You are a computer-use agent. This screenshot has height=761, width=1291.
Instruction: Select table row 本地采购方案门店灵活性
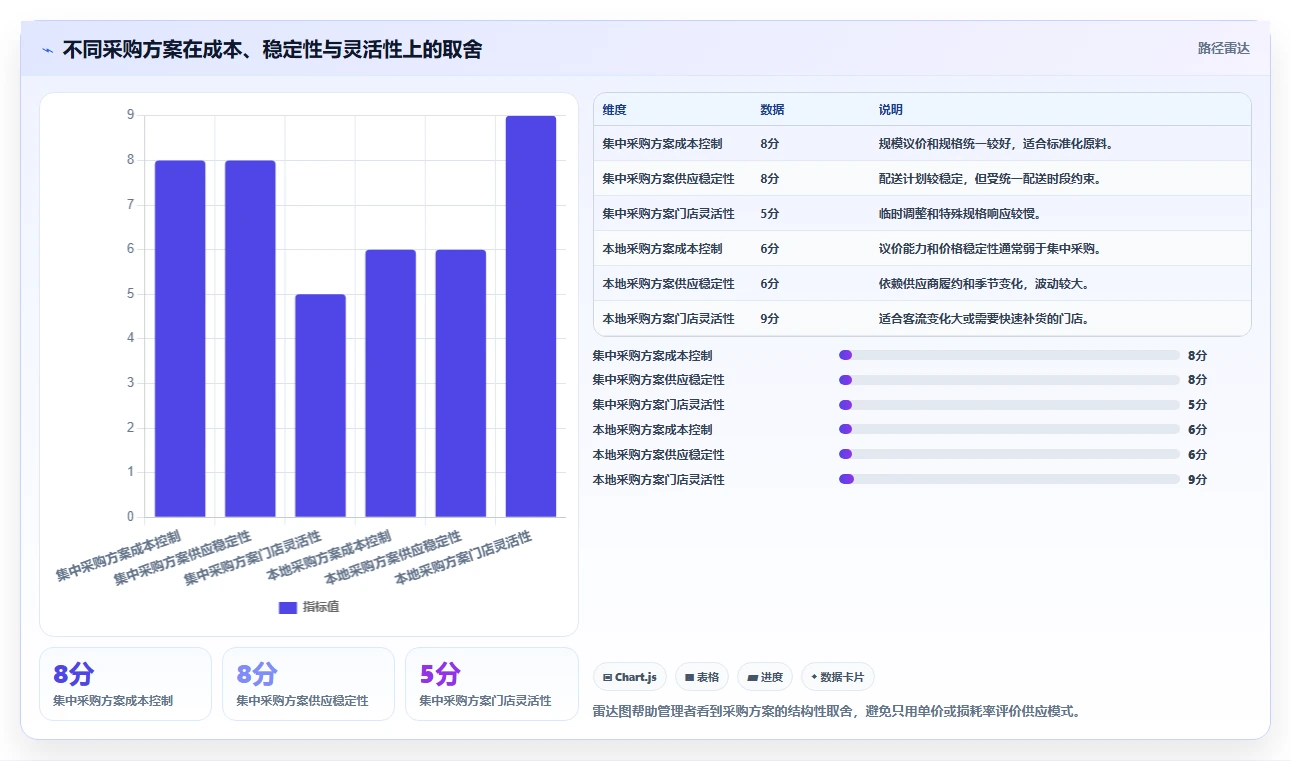tap(922, 319)
